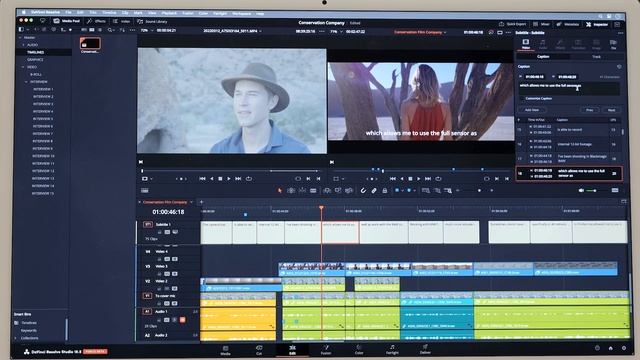Toggle timeline Snapping magnet icon
The width and height of the screenshot is (640, 360).
(x=363, y=191)
